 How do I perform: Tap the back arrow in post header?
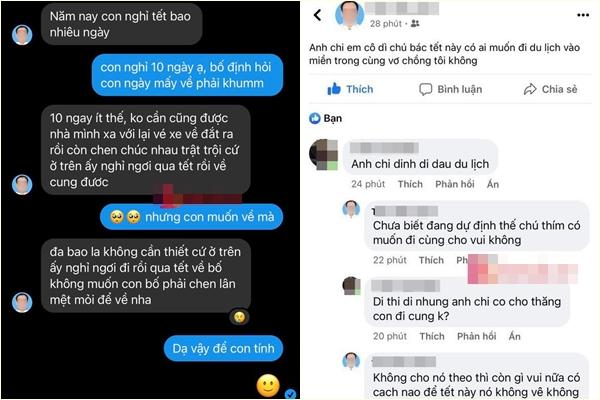317,15
